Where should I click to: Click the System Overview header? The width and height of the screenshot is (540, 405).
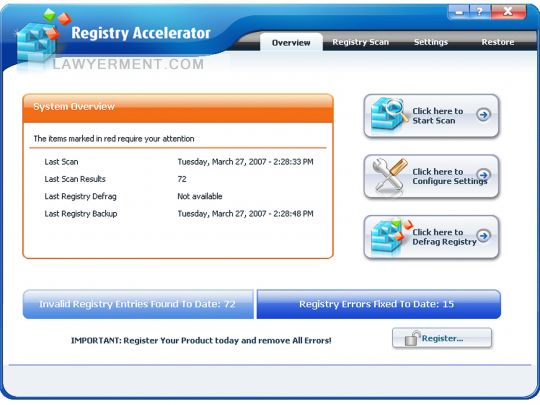(178, 108)
